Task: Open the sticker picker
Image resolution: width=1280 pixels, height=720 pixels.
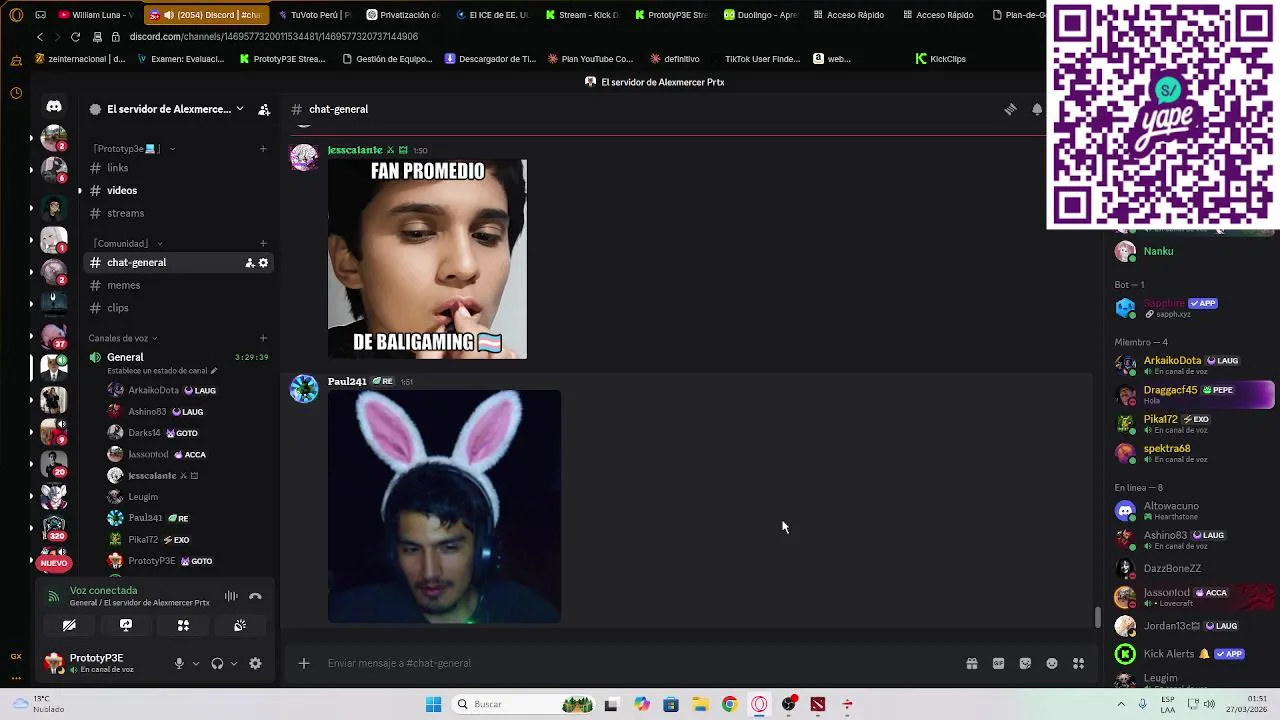Action: tap(1025, 663)
